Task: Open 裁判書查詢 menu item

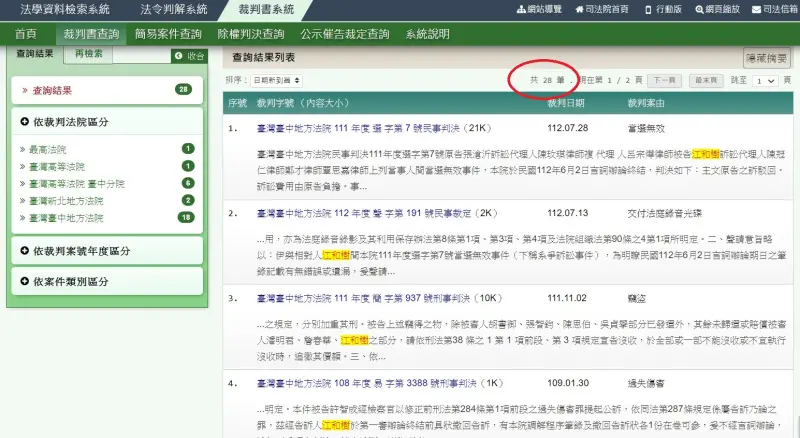Action: coord(91,34)
